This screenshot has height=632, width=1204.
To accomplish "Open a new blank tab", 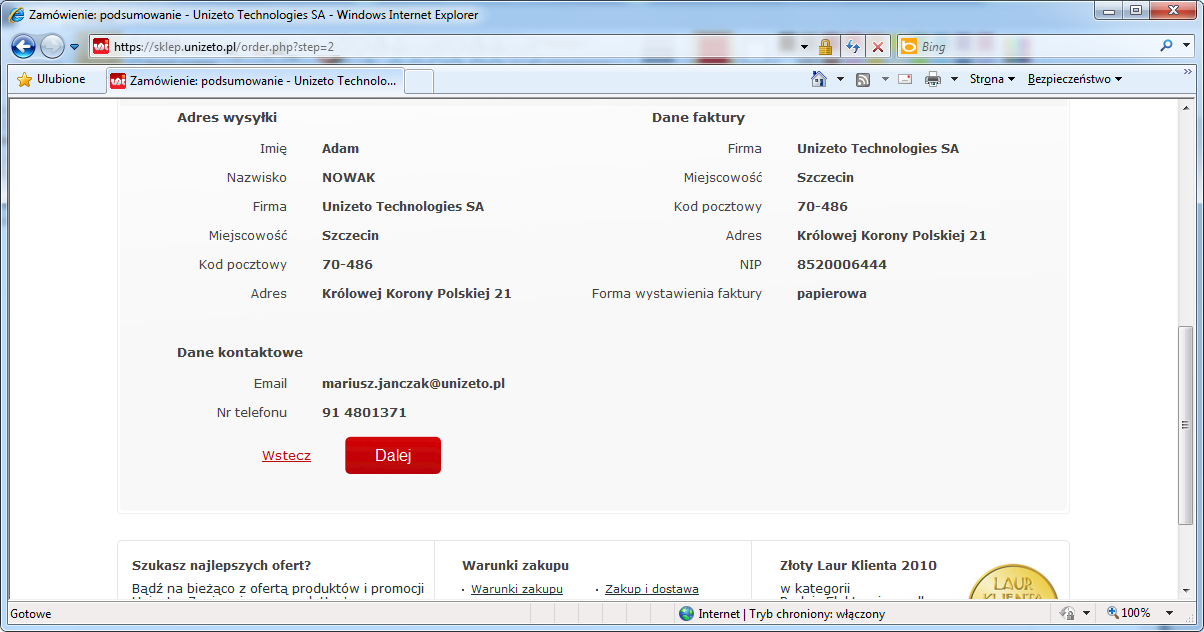I will click(419, 81).
